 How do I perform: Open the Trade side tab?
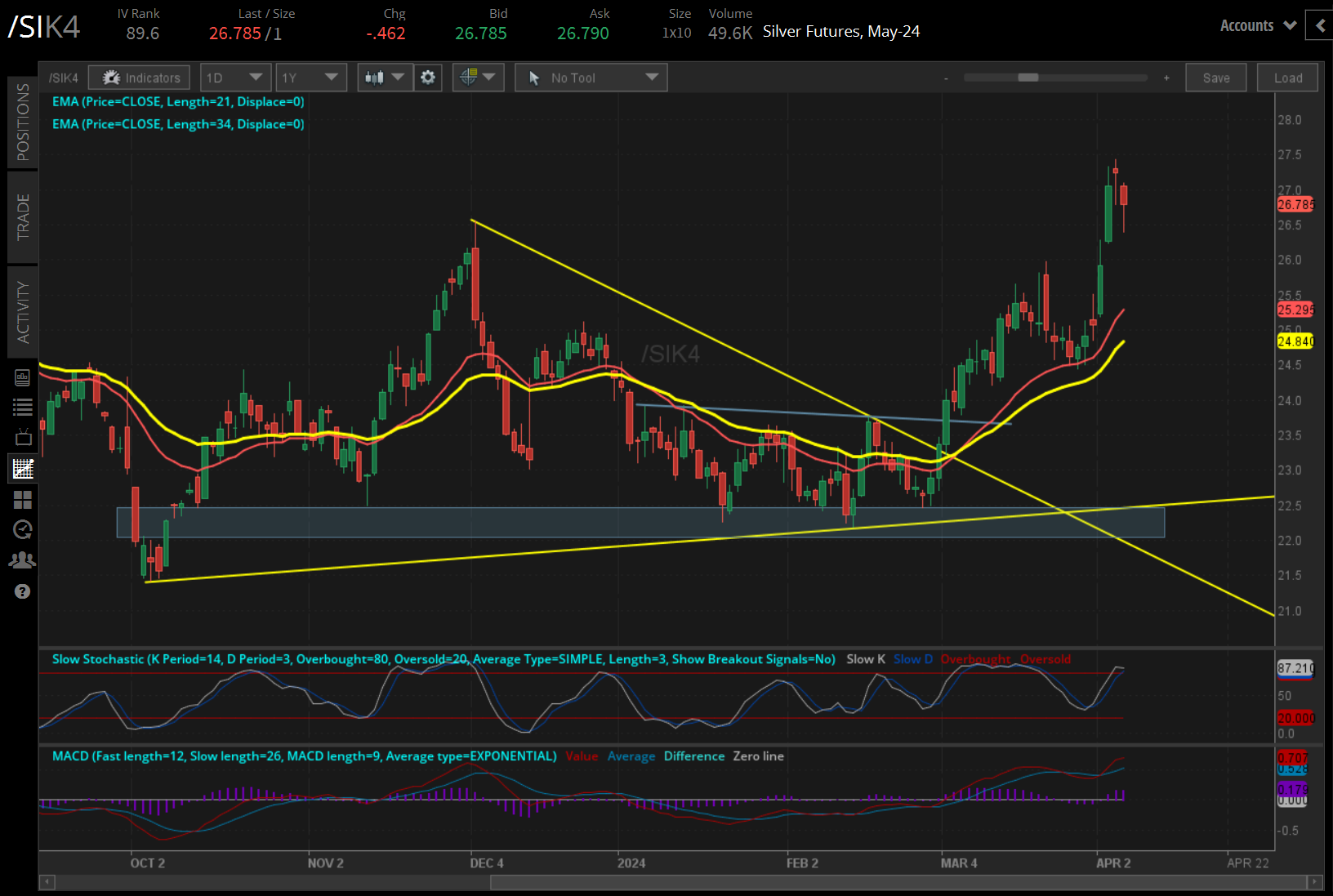[23, 216]
